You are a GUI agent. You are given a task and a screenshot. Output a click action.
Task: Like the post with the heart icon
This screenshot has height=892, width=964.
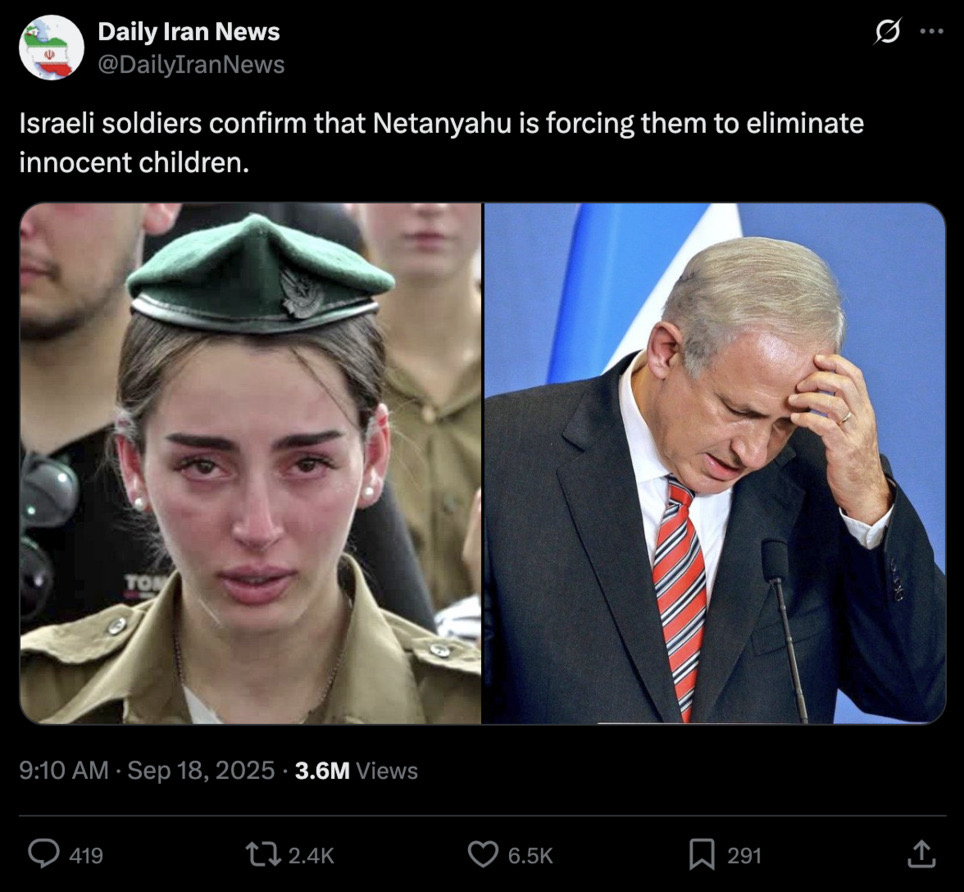tap(483, 855)
